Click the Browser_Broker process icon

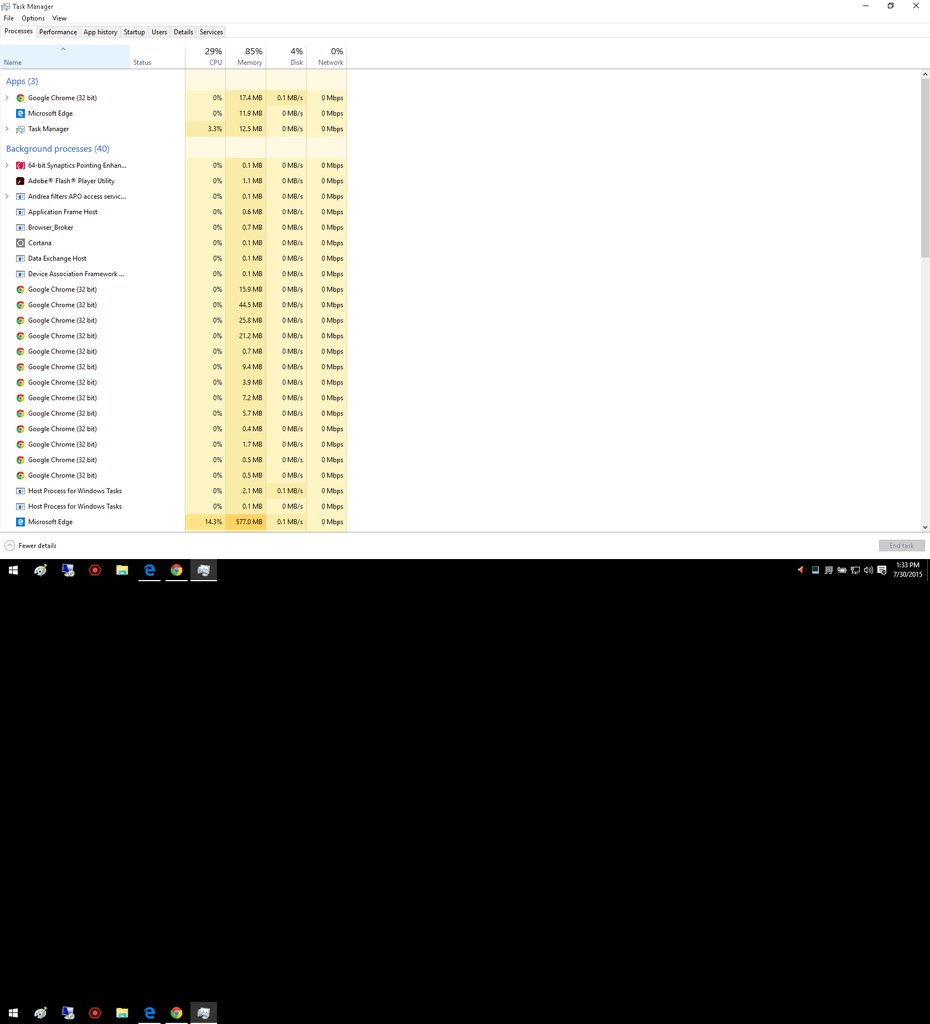click(x=20, y=227)
